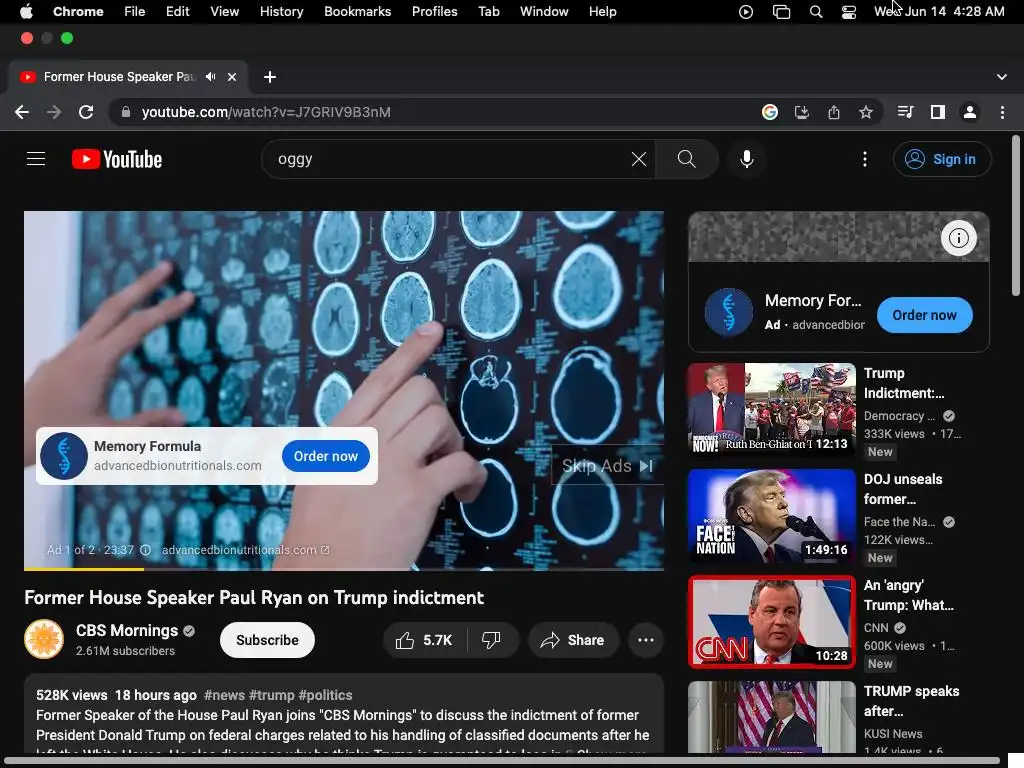Open macOS Control Center icon
Viewport: 1024px width, 768px height.
pos(848,12)
